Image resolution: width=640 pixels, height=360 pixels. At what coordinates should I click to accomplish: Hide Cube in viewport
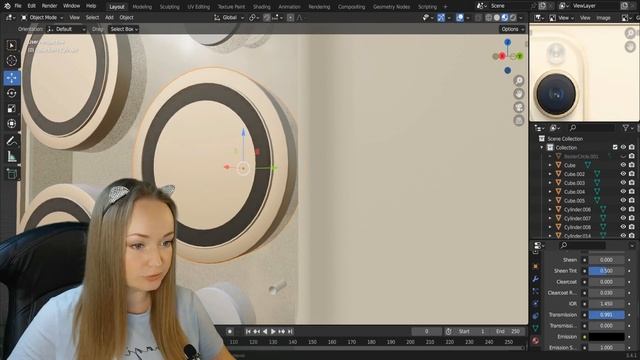(x=623, y=165)
